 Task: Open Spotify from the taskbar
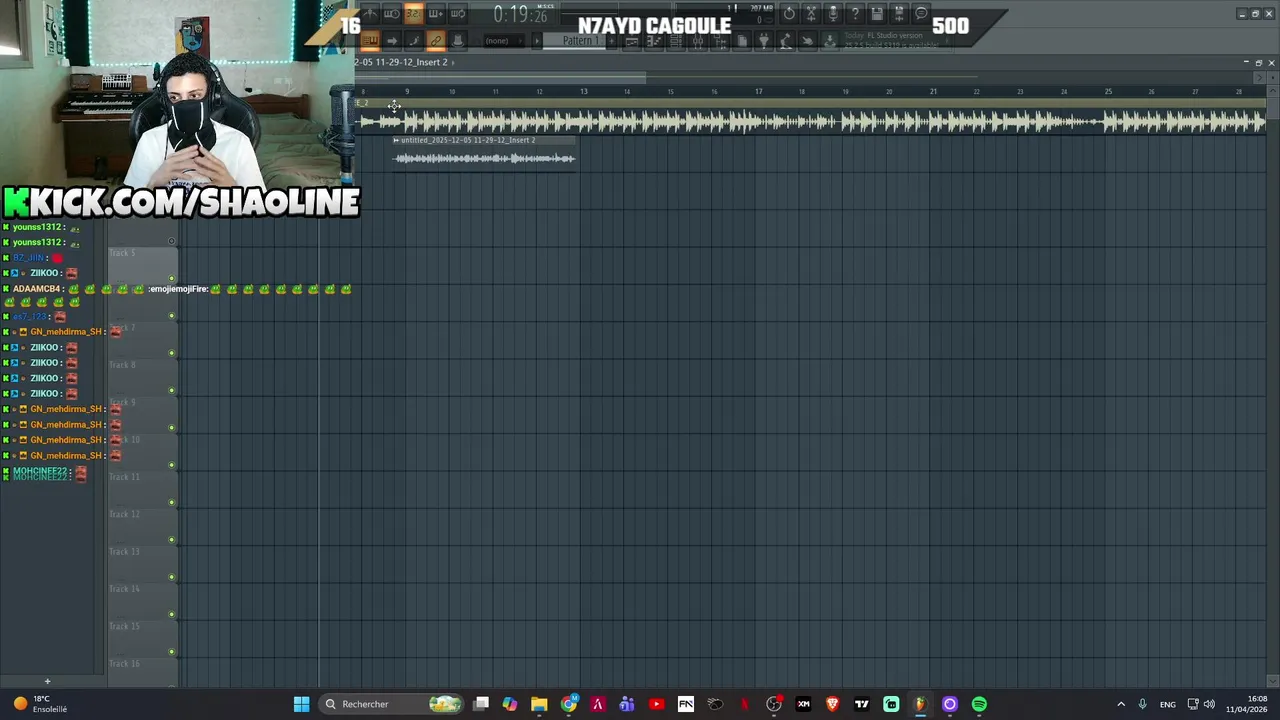(x=979, y=704)
